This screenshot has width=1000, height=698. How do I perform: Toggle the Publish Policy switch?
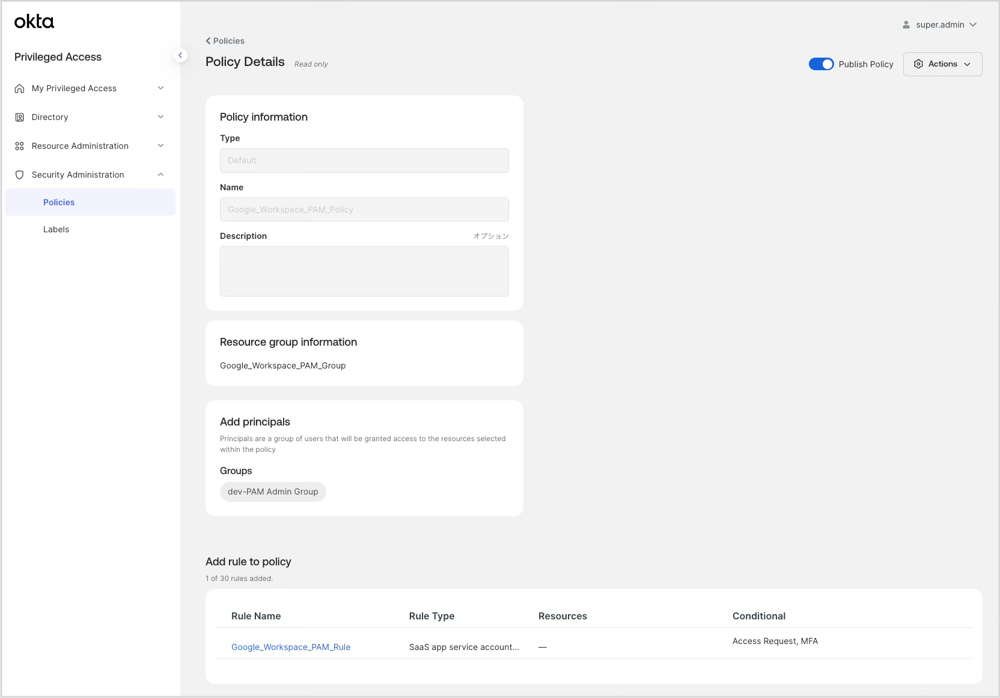tap(821, 64)
